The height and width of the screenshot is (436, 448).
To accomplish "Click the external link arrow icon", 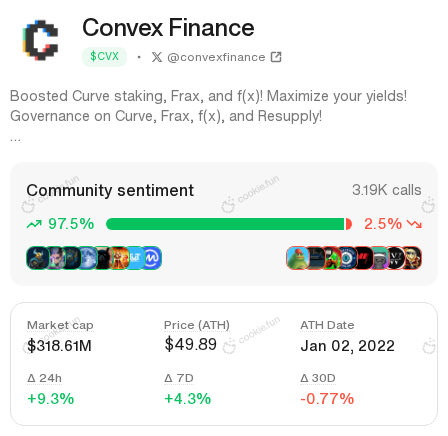I will [276, 57].
